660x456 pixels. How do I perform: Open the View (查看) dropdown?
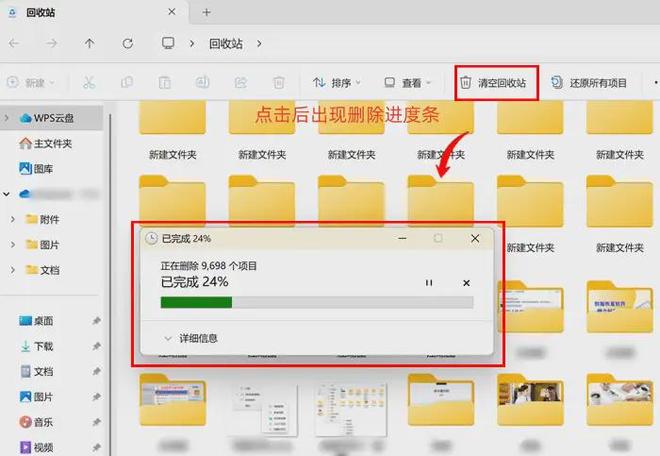(407, 83)
